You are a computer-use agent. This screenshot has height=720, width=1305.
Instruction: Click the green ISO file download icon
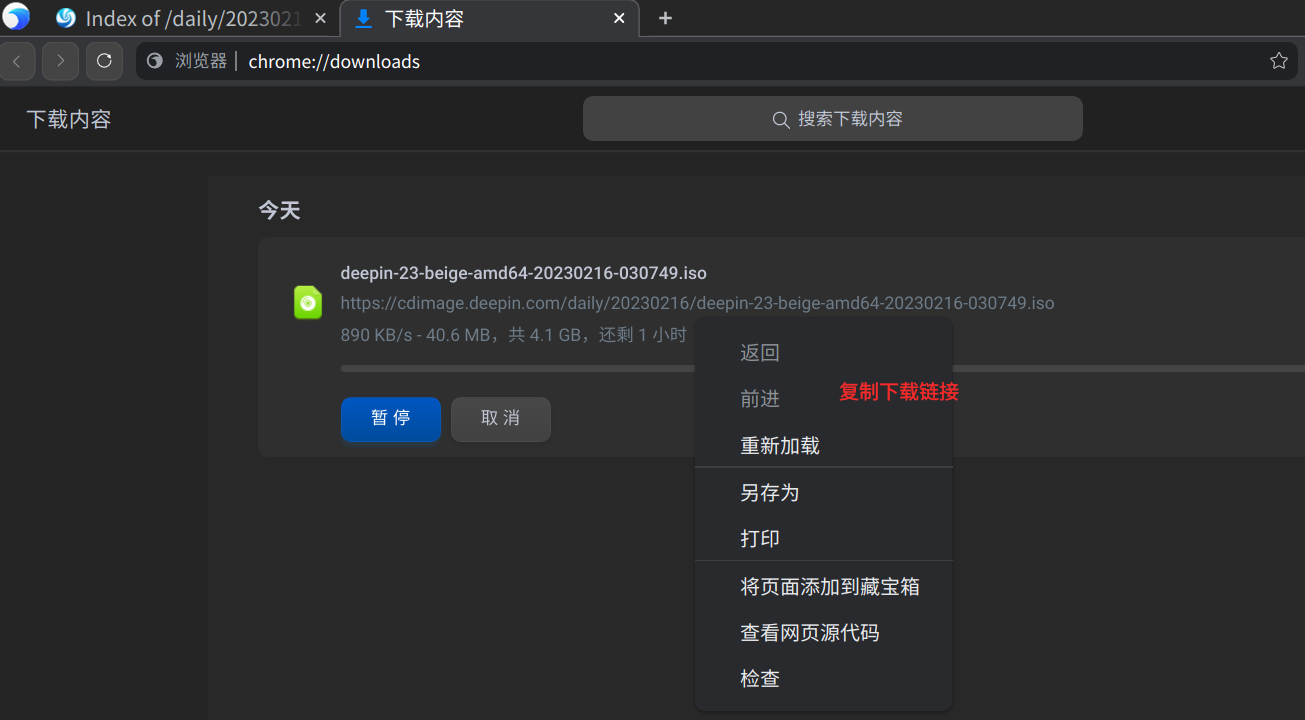307,302
